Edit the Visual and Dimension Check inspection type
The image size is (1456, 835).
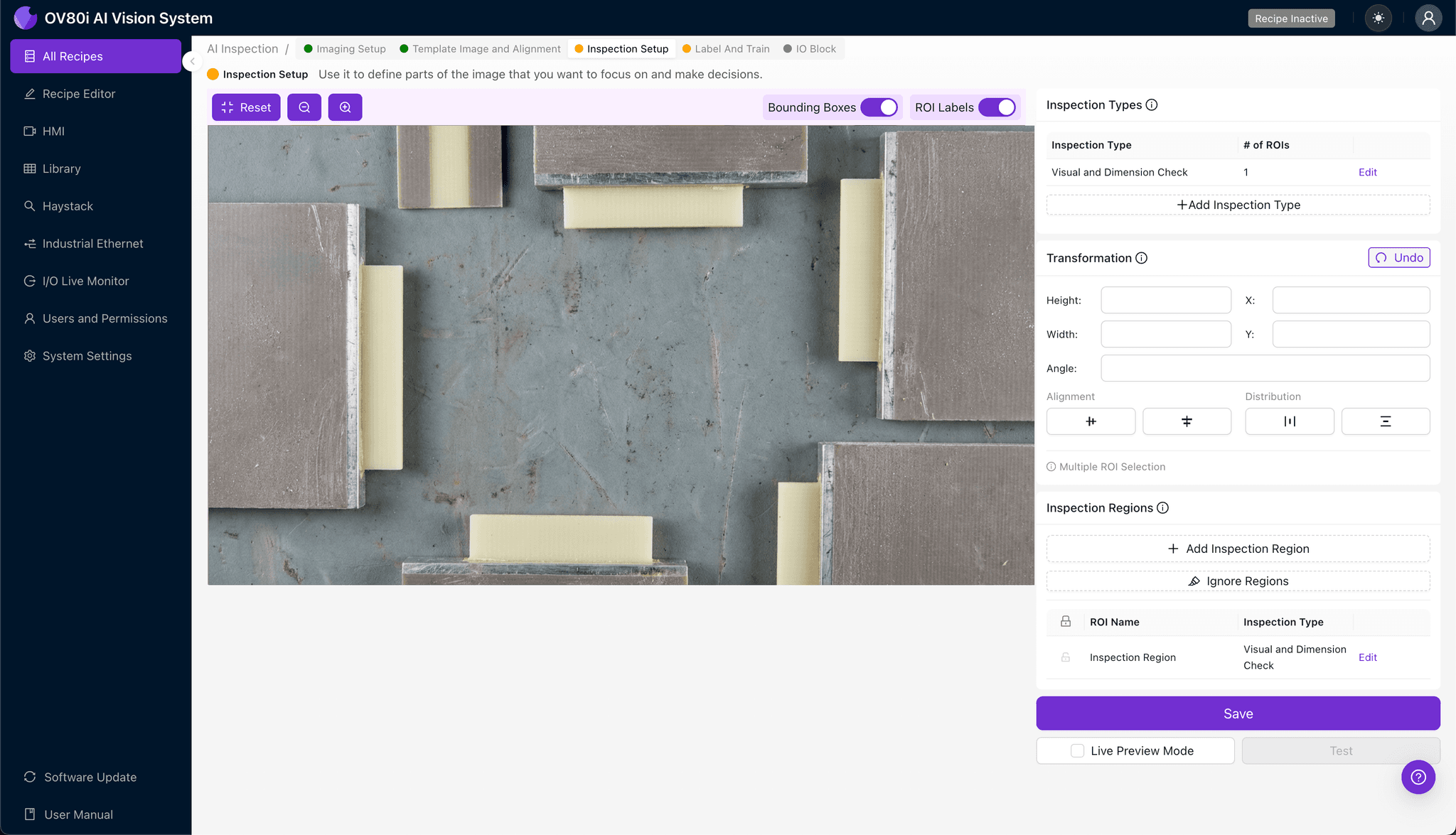[x=1366, y=172]
